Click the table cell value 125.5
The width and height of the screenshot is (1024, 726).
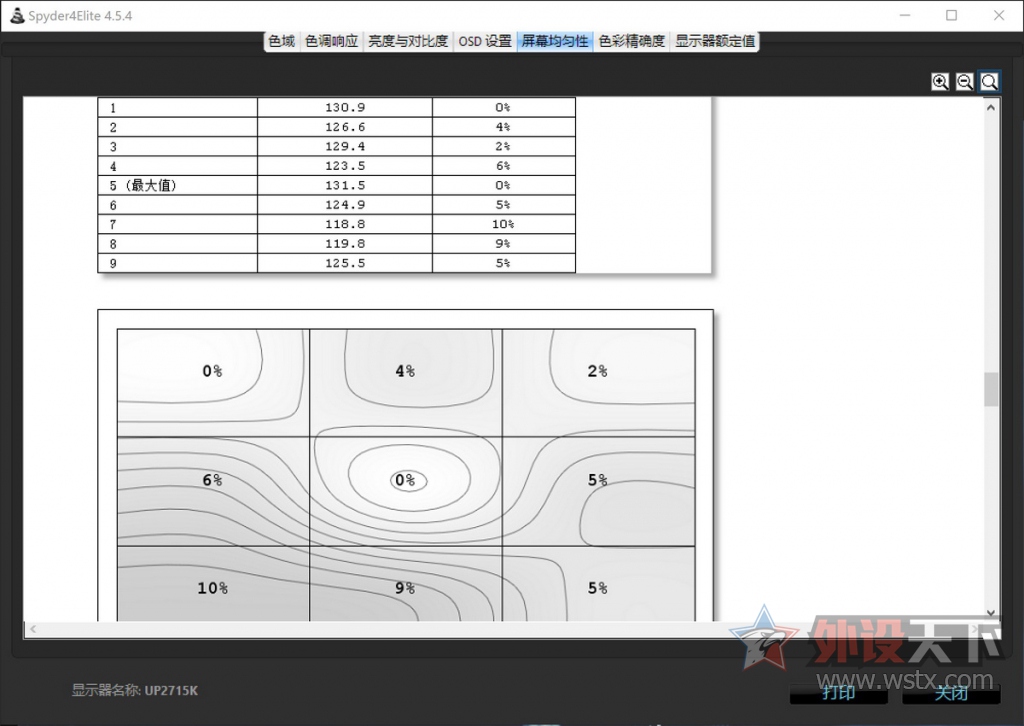point(345,263)
